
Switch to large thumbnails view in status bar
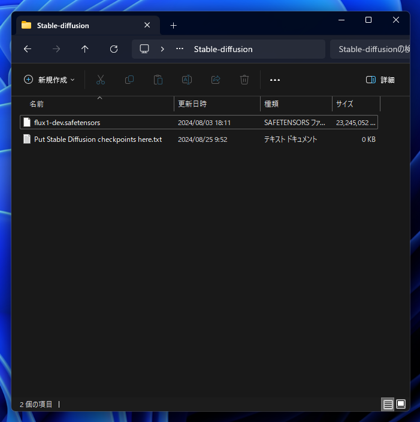(401, 404)
